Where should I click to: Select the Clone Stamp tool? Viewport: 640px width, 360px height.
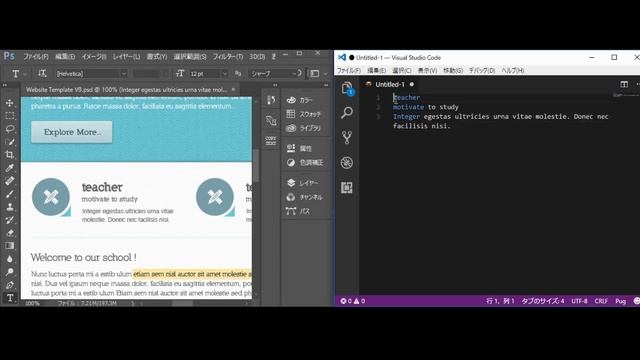tap(10, 207)
